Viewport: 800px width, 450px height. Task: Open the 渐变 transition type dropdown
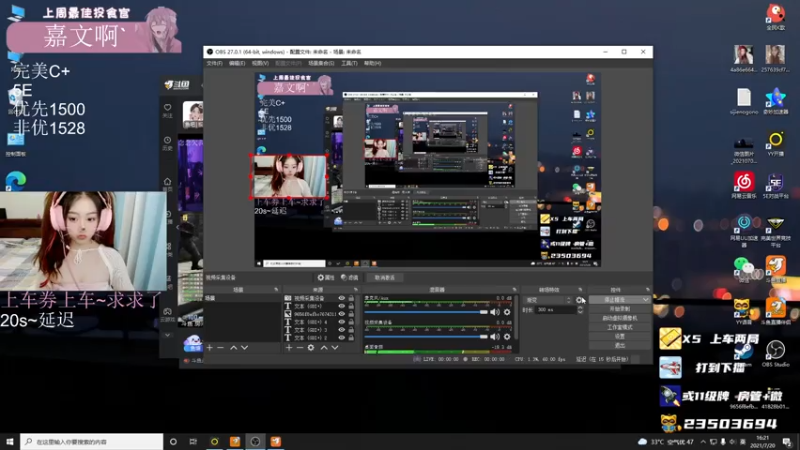pyautogui.click(x=547, y=300)
